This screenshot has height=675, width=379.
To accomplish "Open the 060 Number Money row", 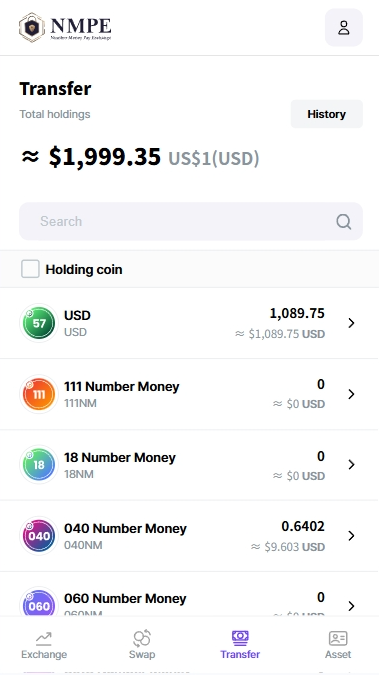I will [190, 601].
